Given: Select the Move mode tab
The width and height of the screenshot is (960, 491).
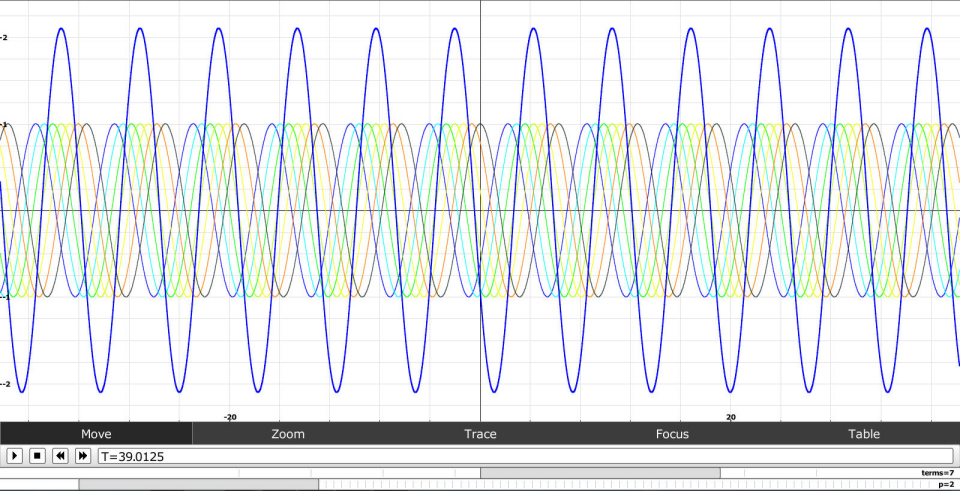Looking at the screenshot, I should tap(96, 433).
